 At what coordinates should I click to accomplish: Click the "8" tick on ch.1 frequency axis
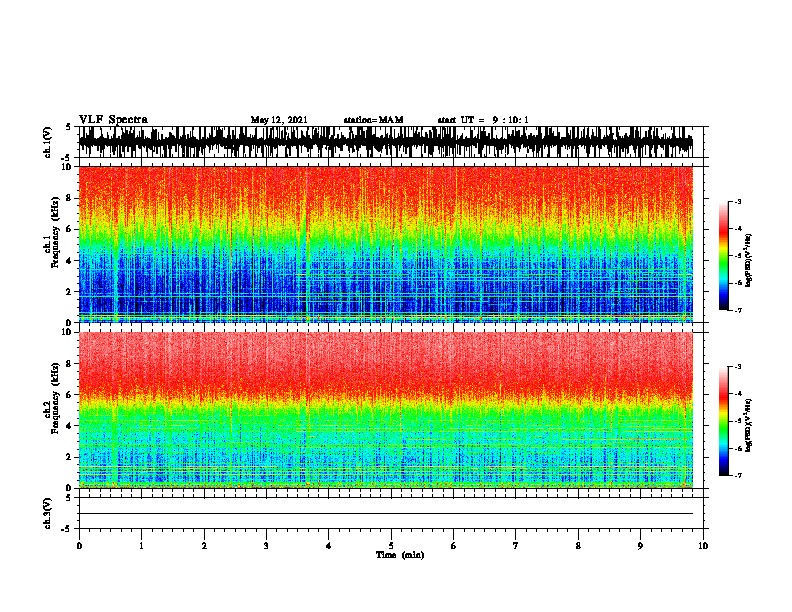[70, 198]
